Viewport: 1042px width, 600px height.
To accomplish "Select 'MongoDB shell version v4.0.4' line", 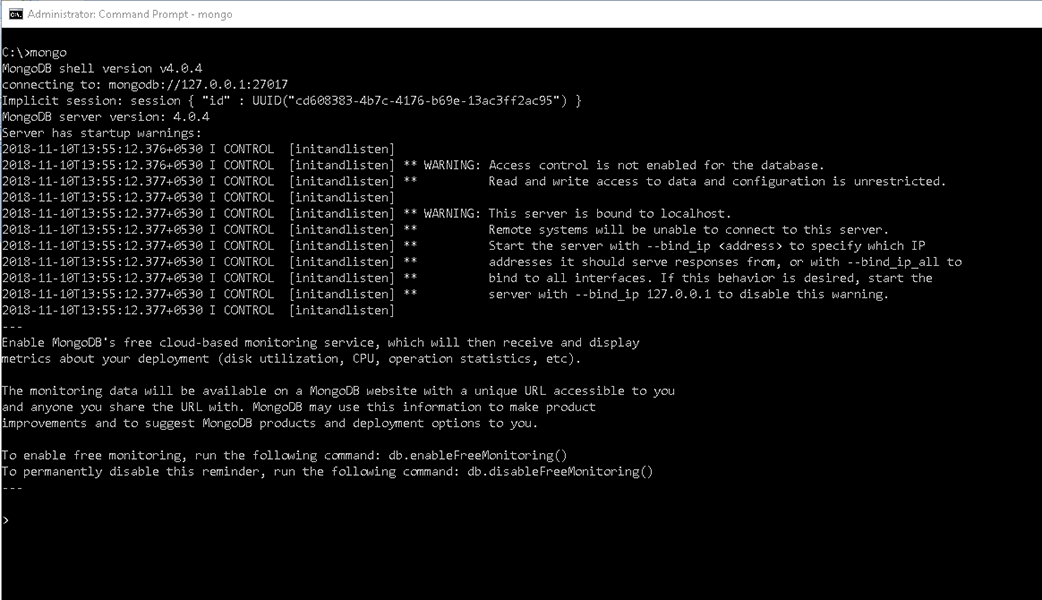I will coord(102,68).
